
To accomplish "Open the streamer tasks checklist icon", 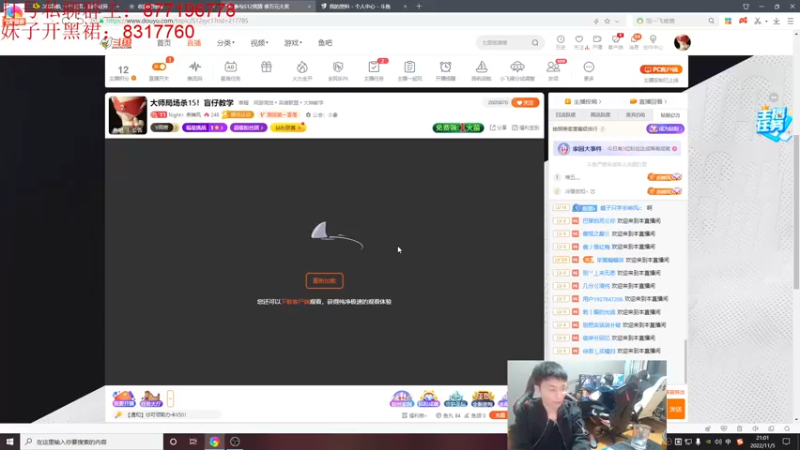I will pos(373,67).
